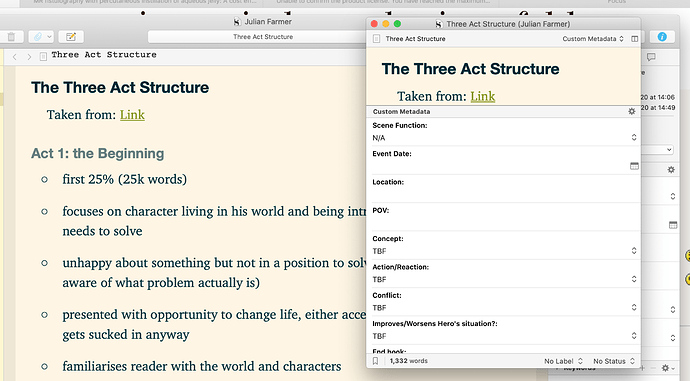Click bookmark icon in Quick Reference footer
The width and height of the screenshot is (690, 381).
375,361
